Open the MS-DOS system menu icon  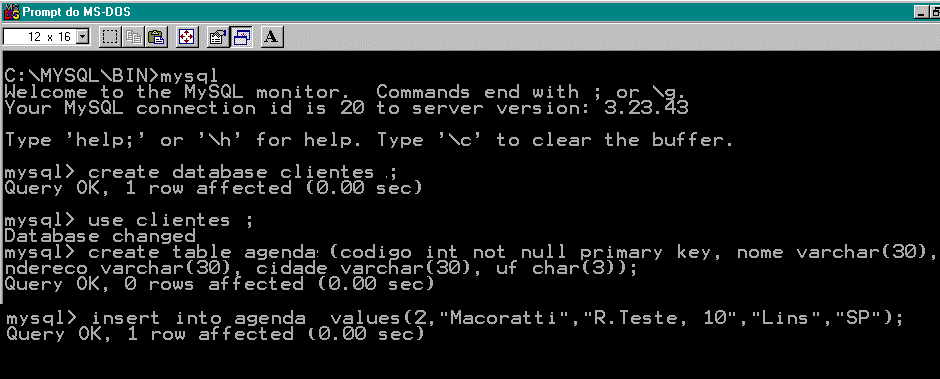pyautogui.click(x=11, y=11)
